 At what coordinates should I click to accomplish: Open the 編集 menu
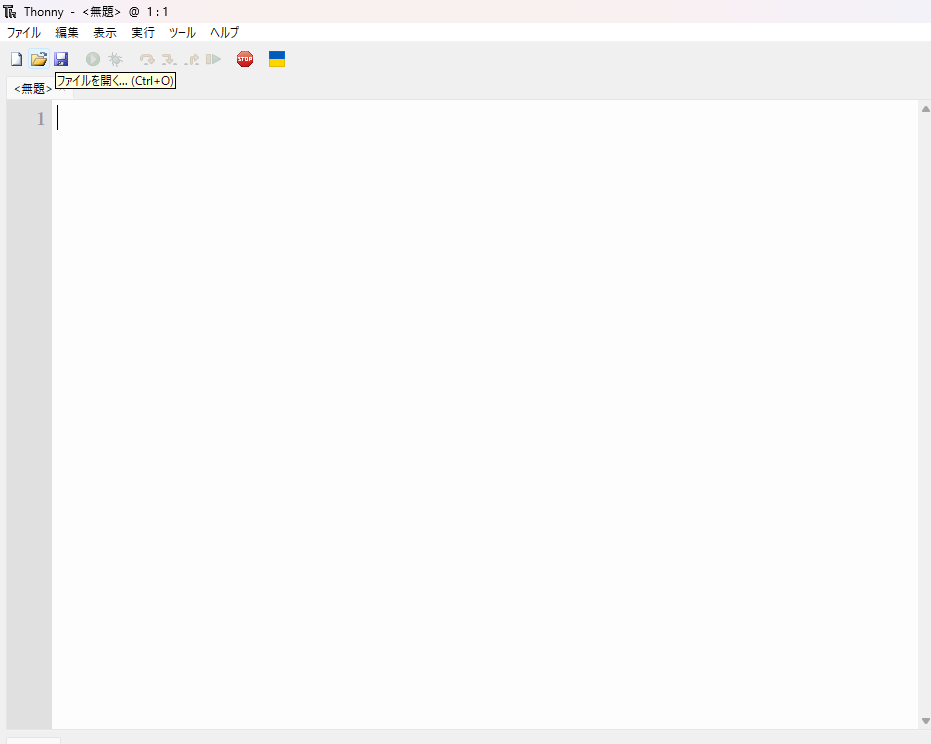(66, 32)
